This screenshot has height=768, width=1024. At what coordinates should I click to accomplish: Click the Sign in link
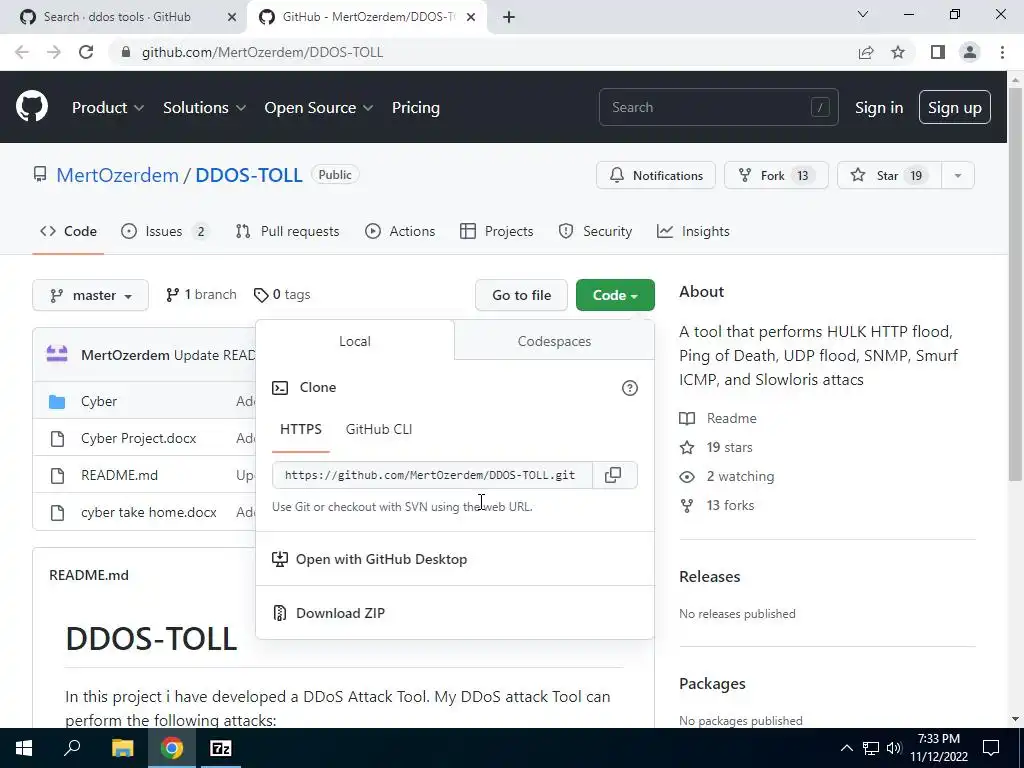point(879,108)
